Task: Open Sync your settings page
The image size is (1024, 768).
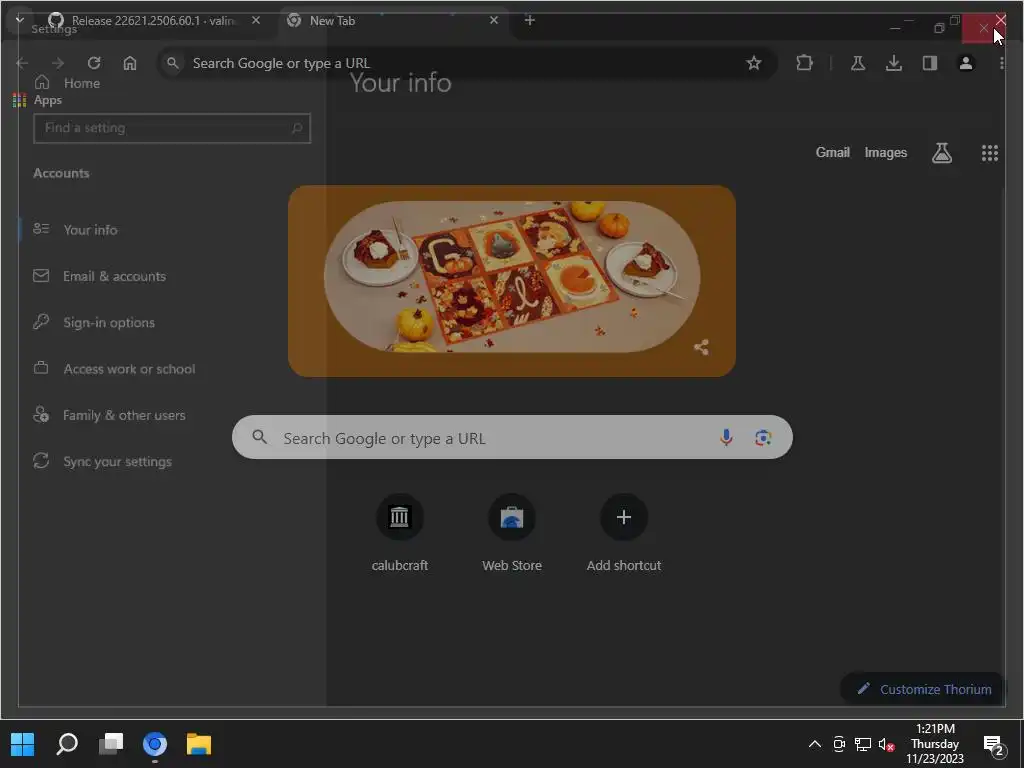Action: coord(118,461)
